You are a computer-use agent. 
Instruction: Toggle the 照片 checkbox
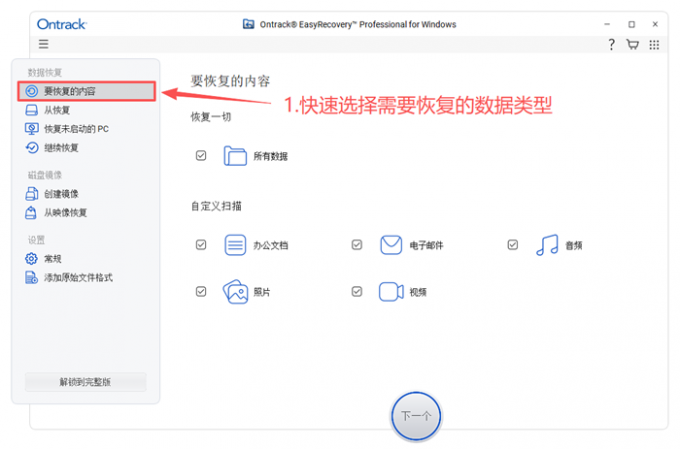pos(201,291)
